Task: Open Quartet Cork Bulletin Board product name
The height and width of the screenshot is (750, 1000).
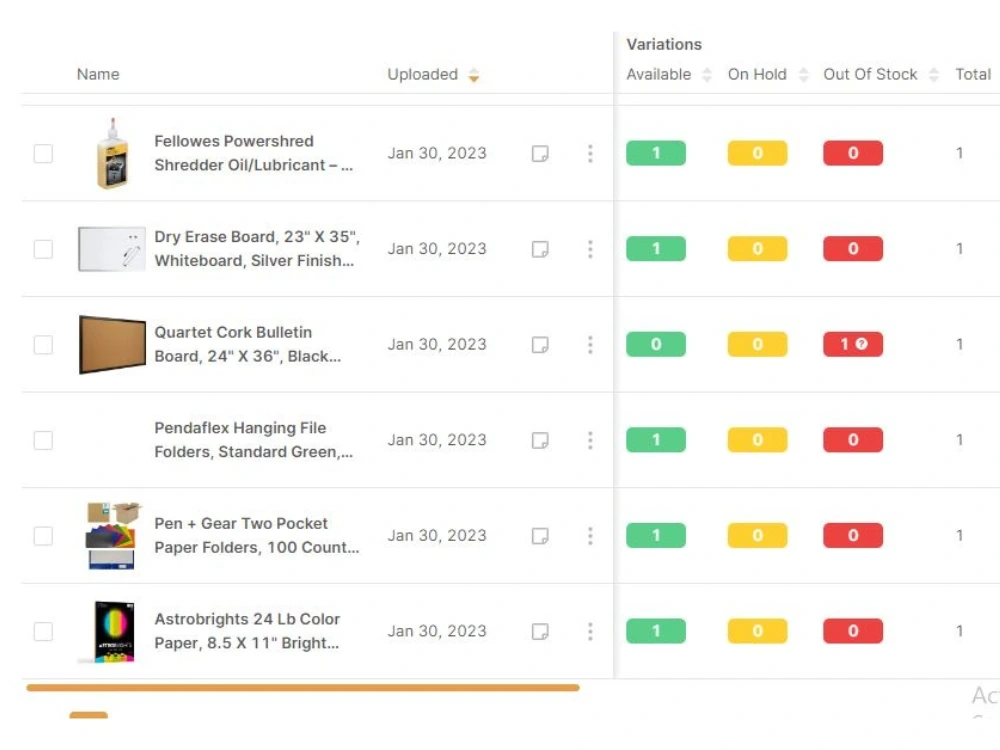Action: pyautogui.click(x=247, y=344)
